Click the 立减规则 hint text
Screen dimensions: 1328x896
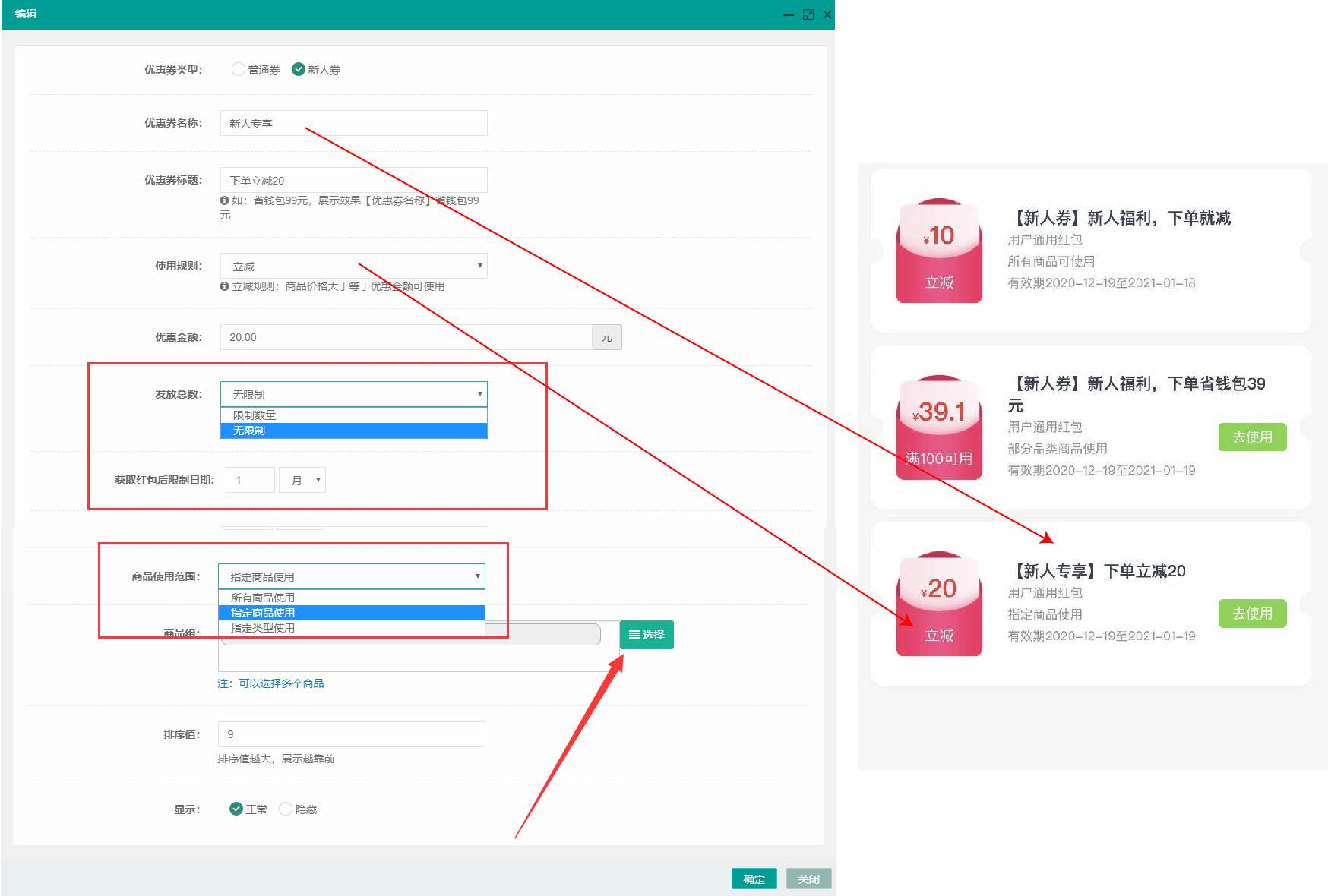point(332,286)
